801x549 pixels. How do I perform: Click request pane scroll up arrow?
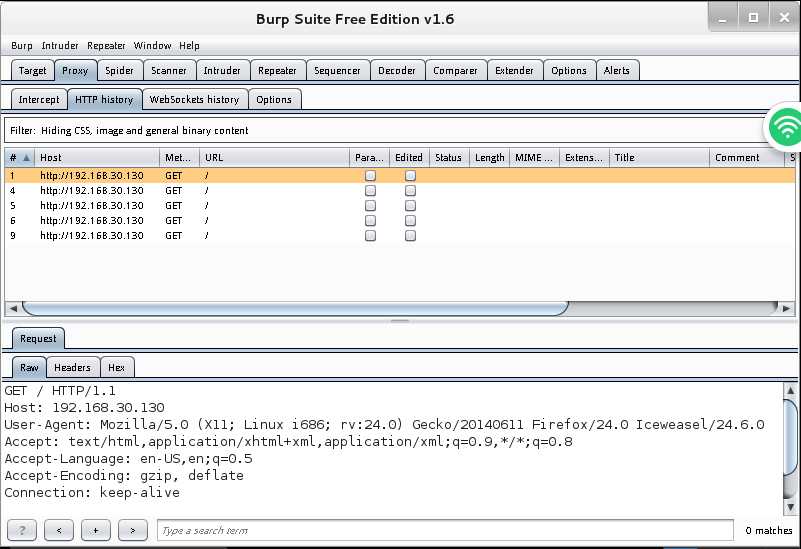[x=790, y=391]
